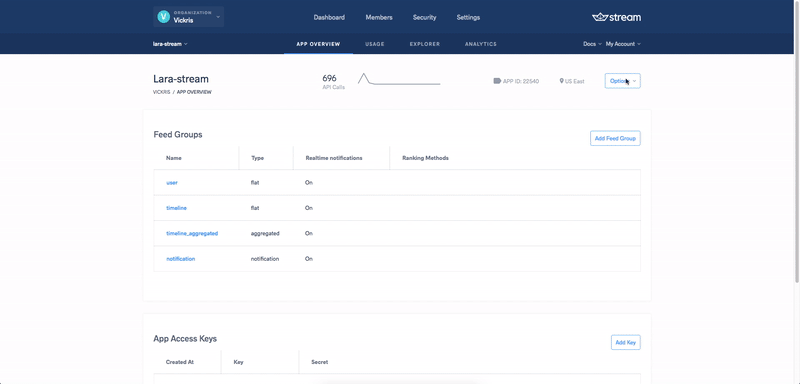Open the Security page
The image size is (800, 384).
point(424,17)
